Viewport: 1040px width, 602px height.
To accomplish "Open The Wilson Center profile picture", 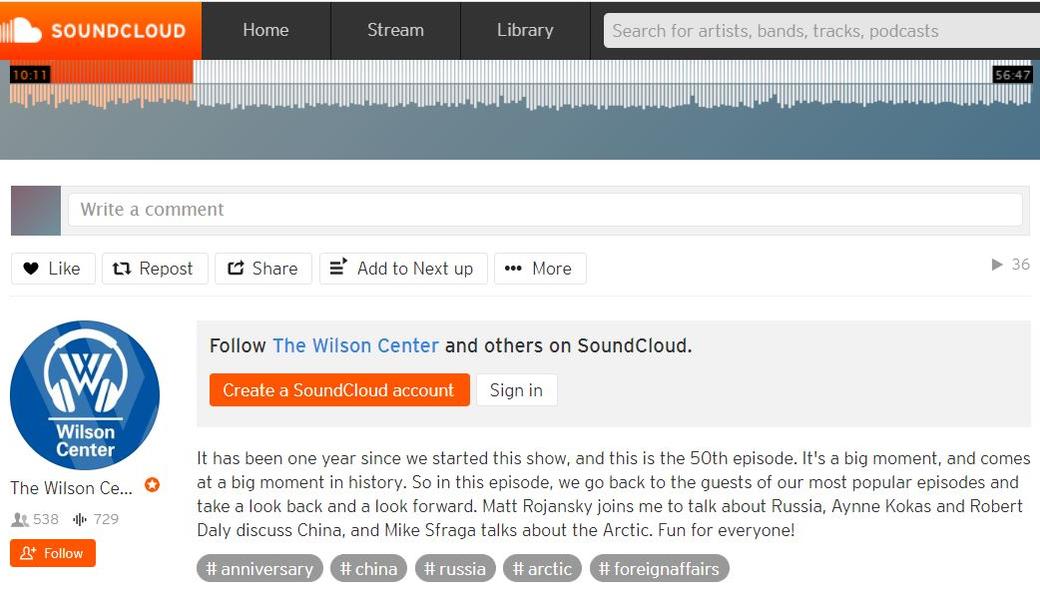I will click(85, 395).
